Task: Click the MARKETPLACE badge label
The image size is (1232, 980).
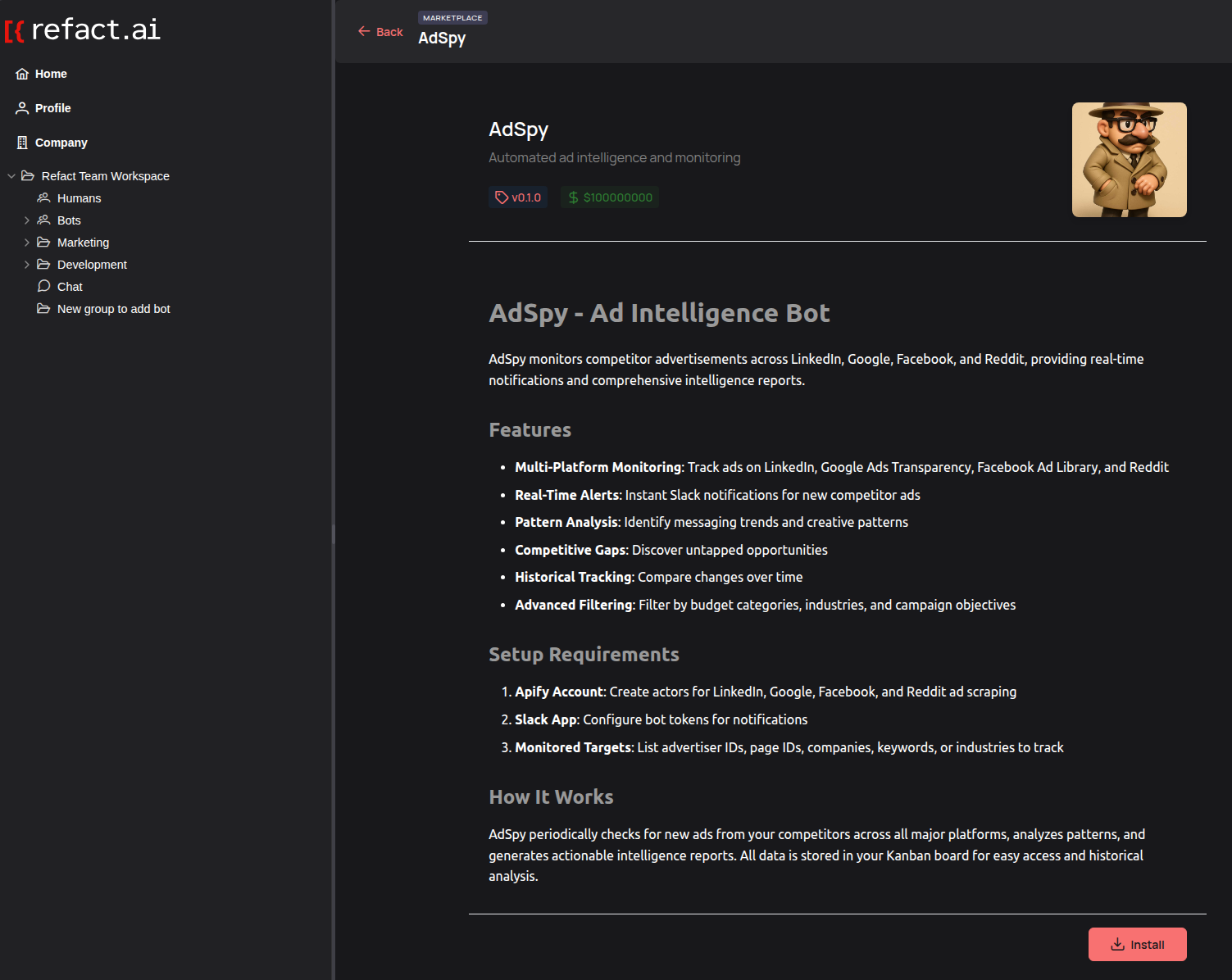Action: tap(452, 16)
